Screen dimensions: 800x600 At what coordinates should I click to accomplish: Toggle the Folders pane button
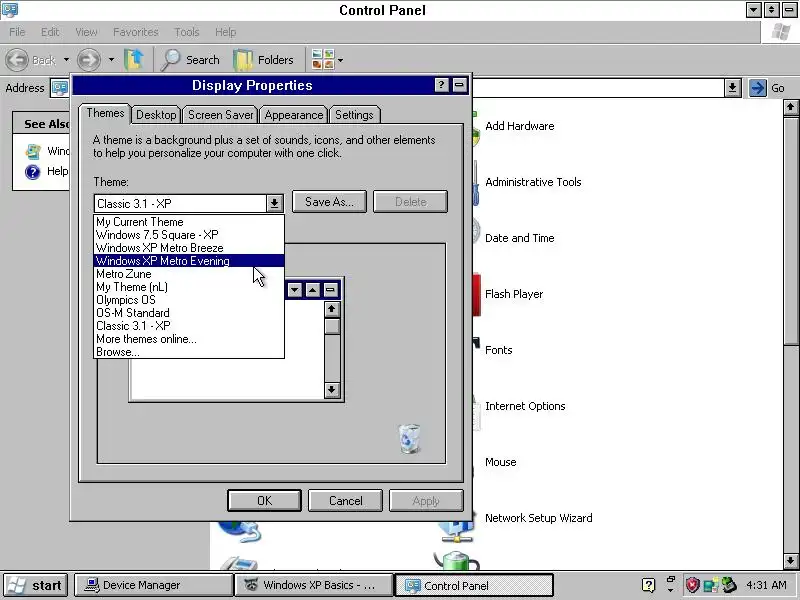(x=264, y=60)
